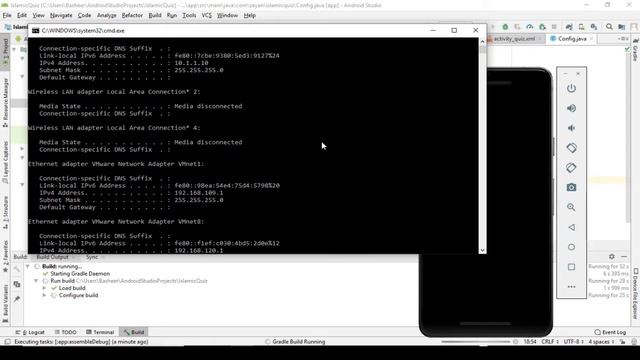The image size is (640, 360).
Task: Open the Help menu
Action: (x=249, y=16)
